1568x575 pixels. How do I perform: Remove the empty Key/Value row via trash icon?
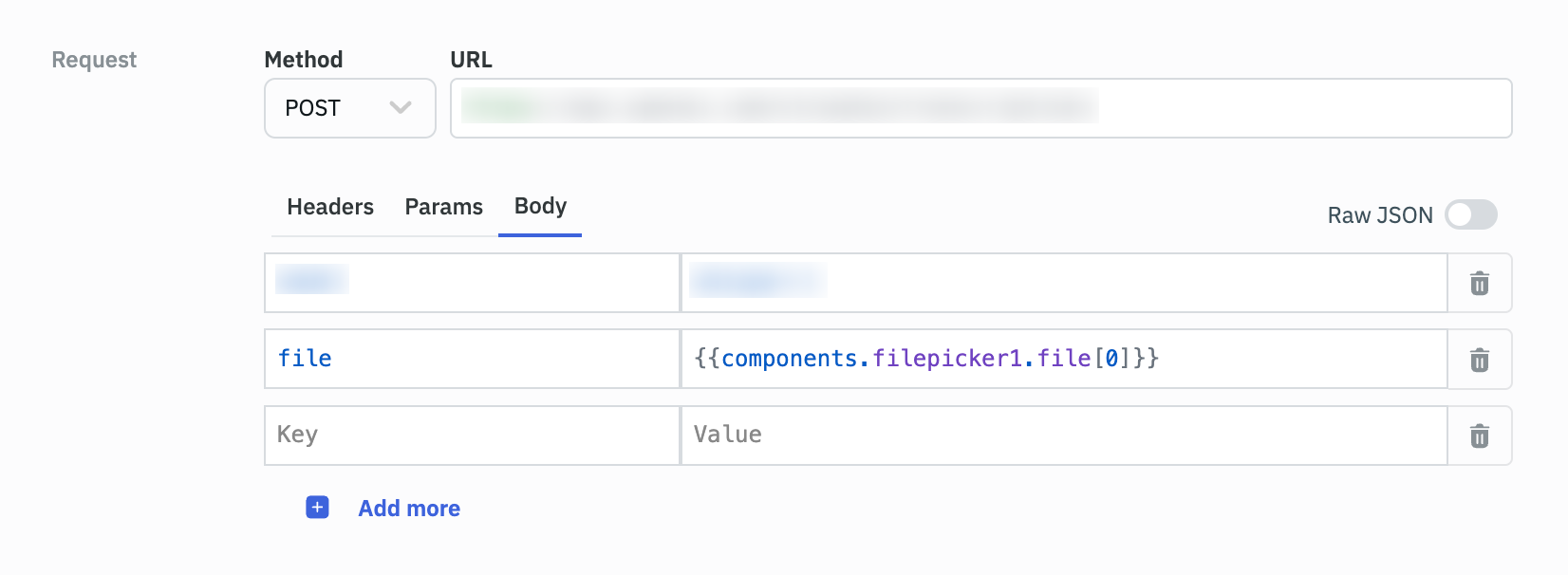point(1479,436)
